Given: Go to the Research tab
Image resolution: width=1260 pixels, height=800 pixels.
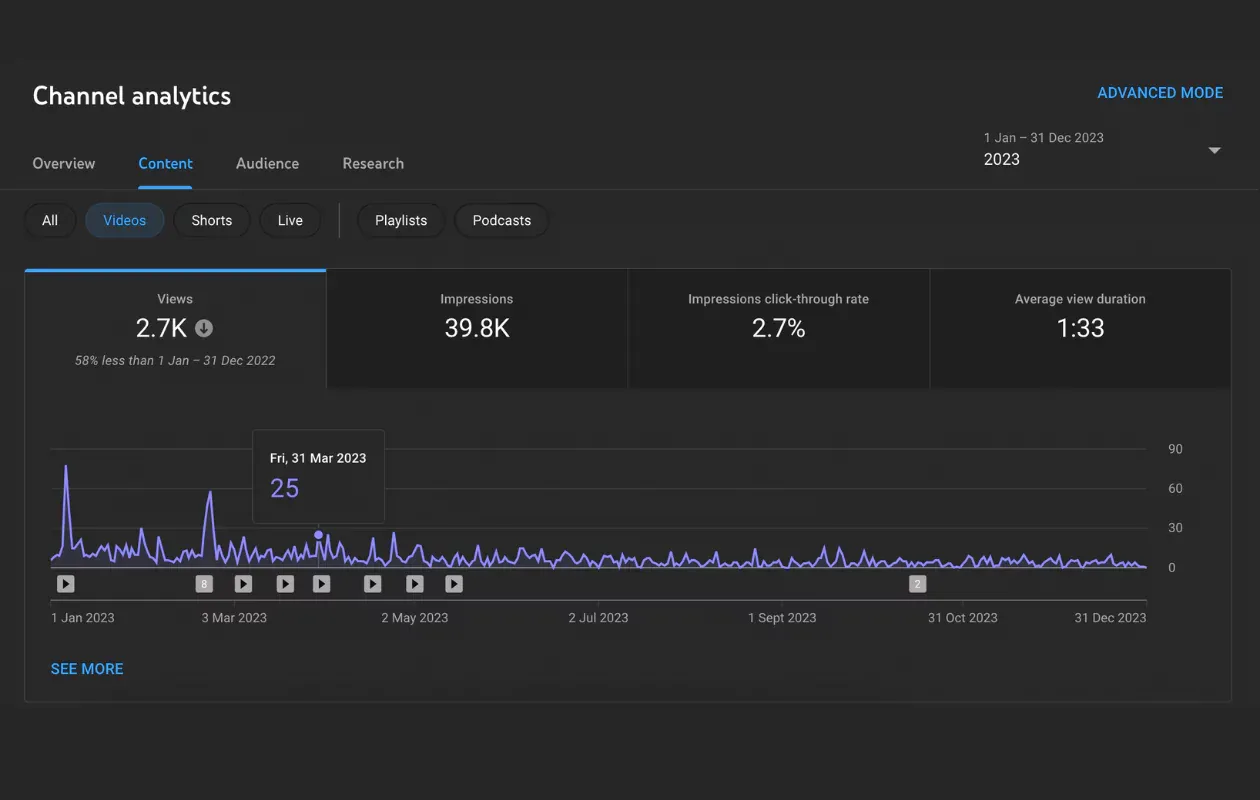Looking at the screenshot, I should point(373,163).
